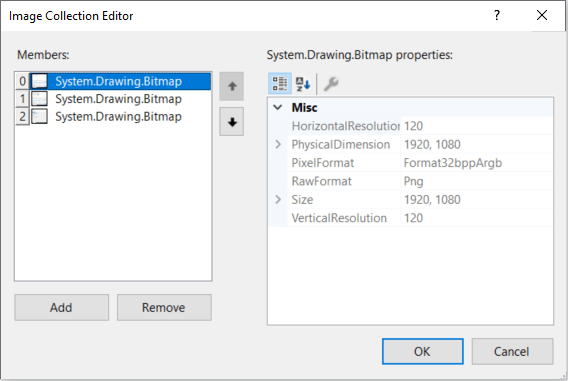
Task: Confirm changes with OK button
Action: point(422,351)
